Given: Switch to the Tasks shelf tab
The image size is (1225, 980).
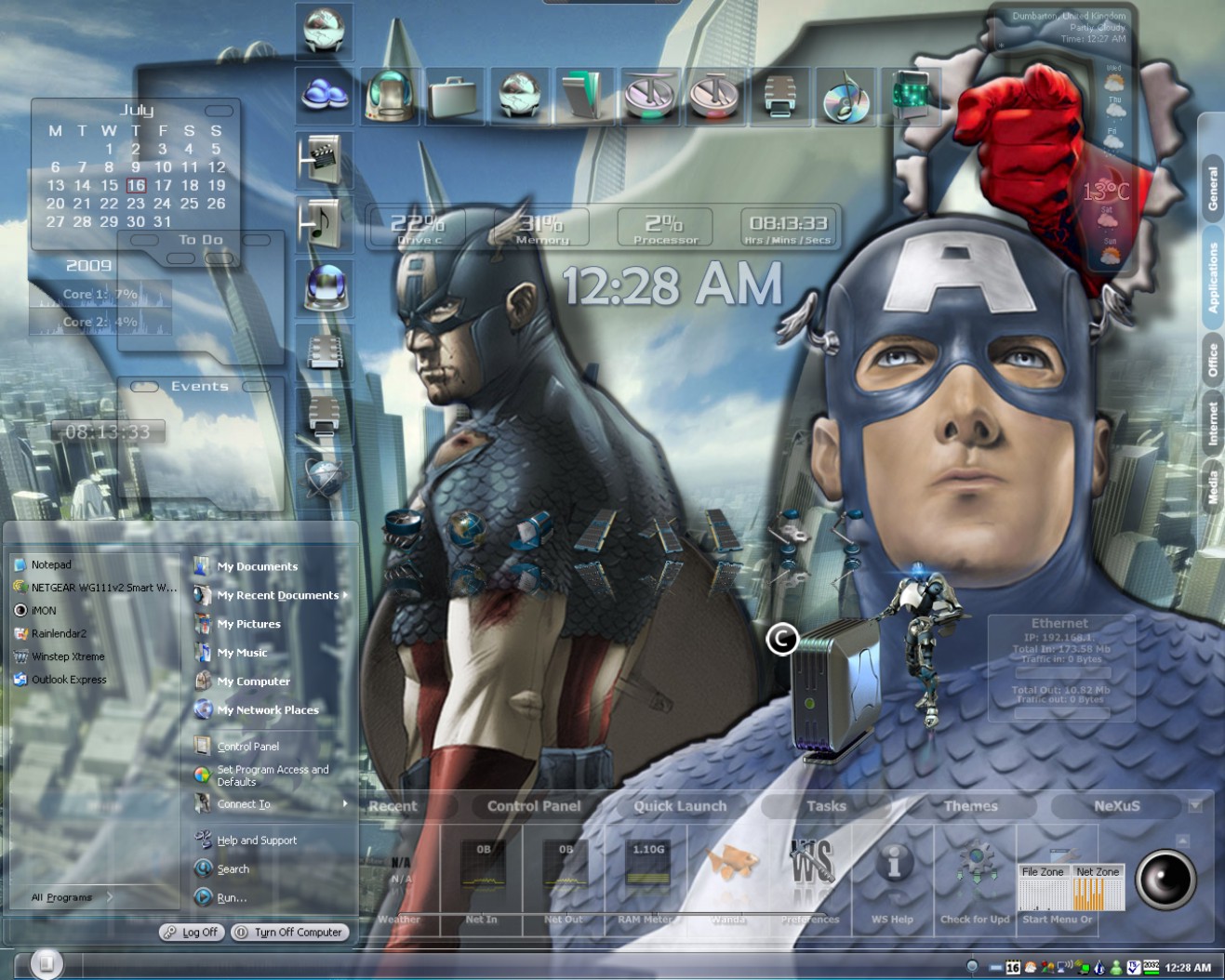Looking at the screenshot, I should [x=827, y=806].
